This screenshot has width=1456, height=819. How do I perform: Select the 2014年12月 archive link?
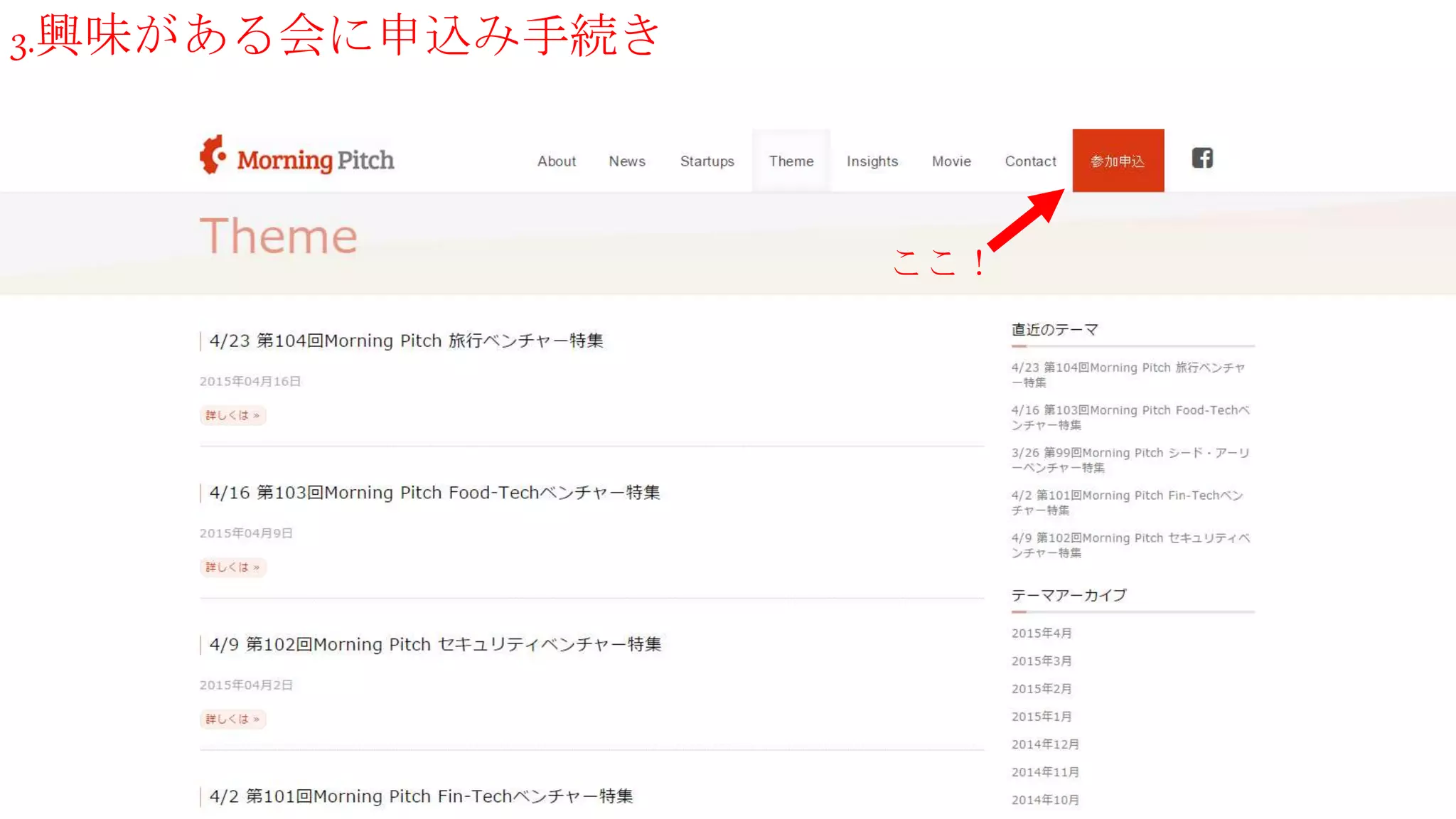1045,744
